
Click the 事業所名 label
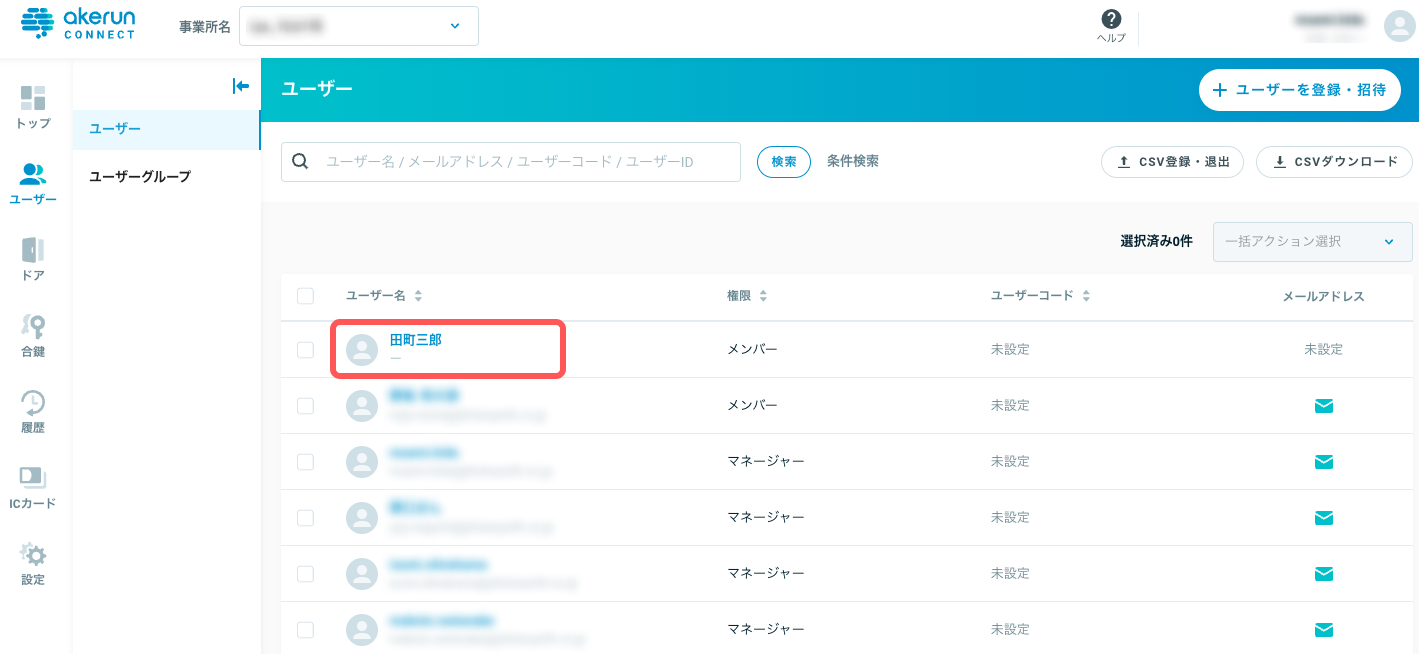tap(205, 27)
